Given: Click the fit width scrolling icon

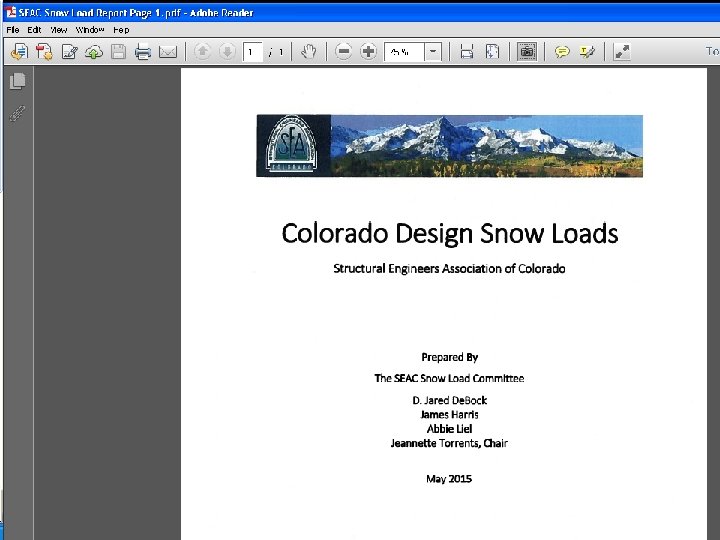Looking at the screenshot, I should pos(467,51).
